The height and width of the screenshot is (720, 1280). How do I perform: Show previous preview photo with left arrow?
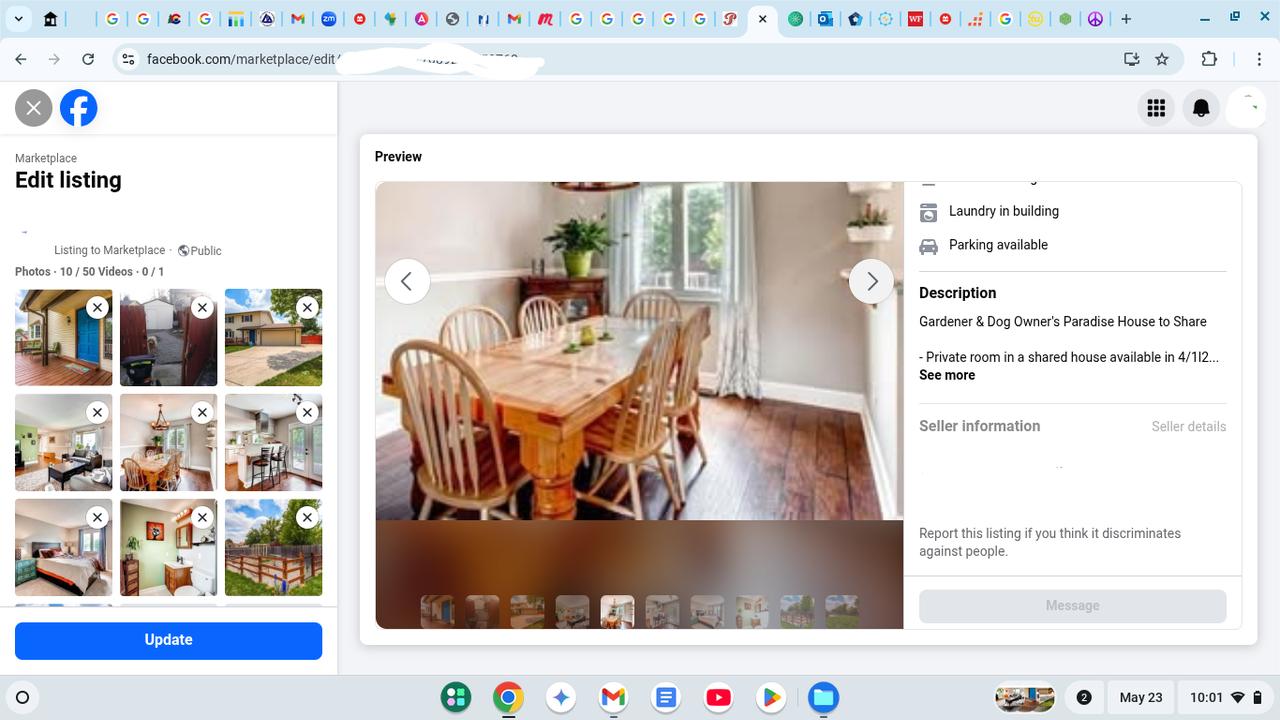coord(407,282)
